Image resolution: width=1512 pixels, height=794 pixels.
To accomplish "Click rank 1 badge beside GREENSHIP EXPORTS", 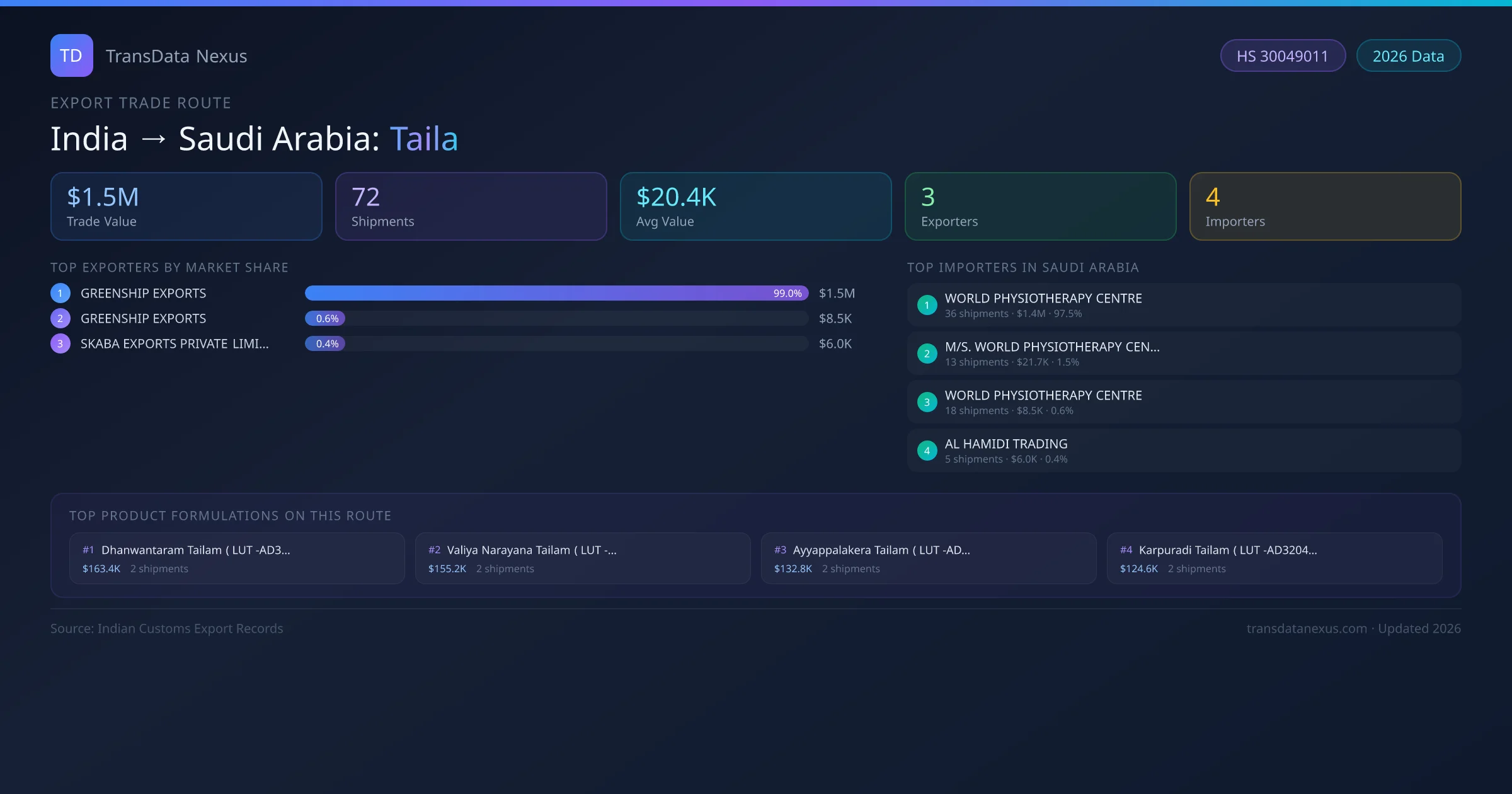I will 60,293.
